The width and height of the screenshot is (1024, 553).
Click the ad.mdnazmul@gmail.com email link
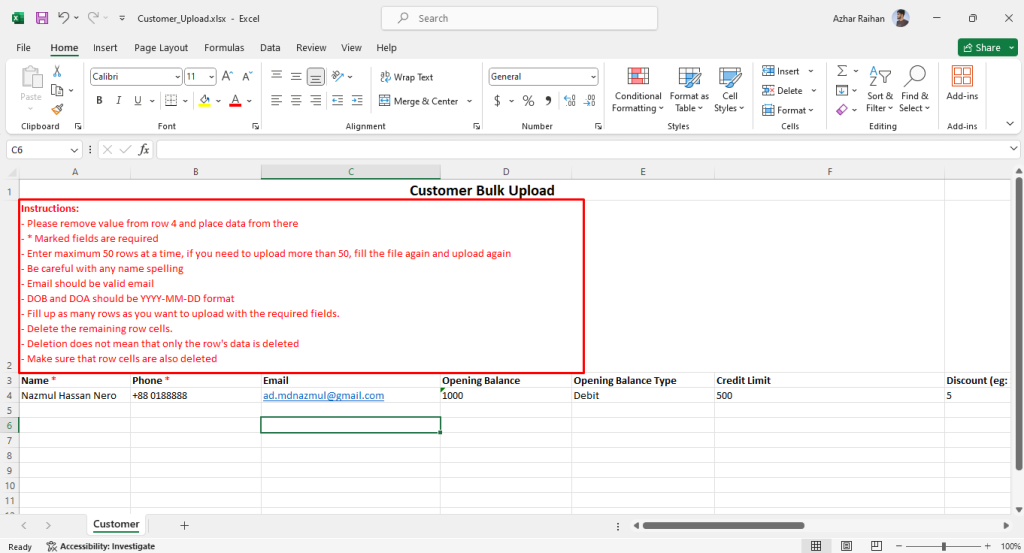click(323, 396)
